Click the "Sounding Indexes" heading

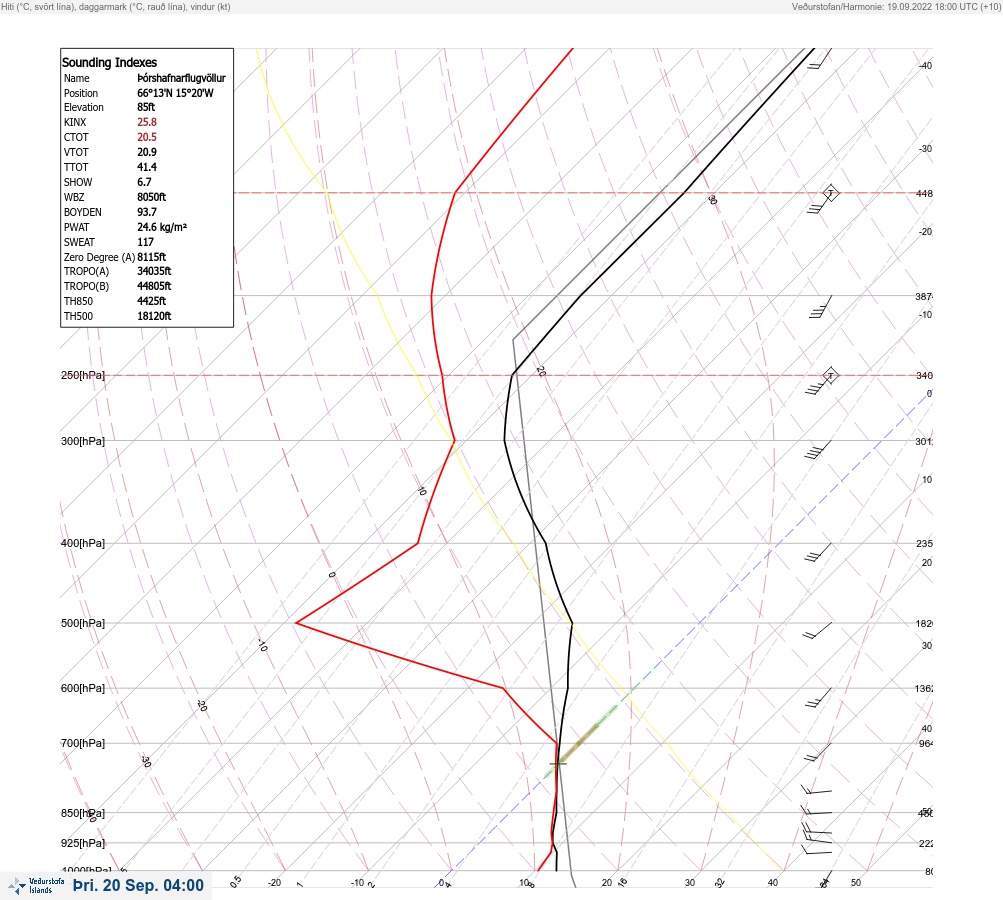[109, 62]
